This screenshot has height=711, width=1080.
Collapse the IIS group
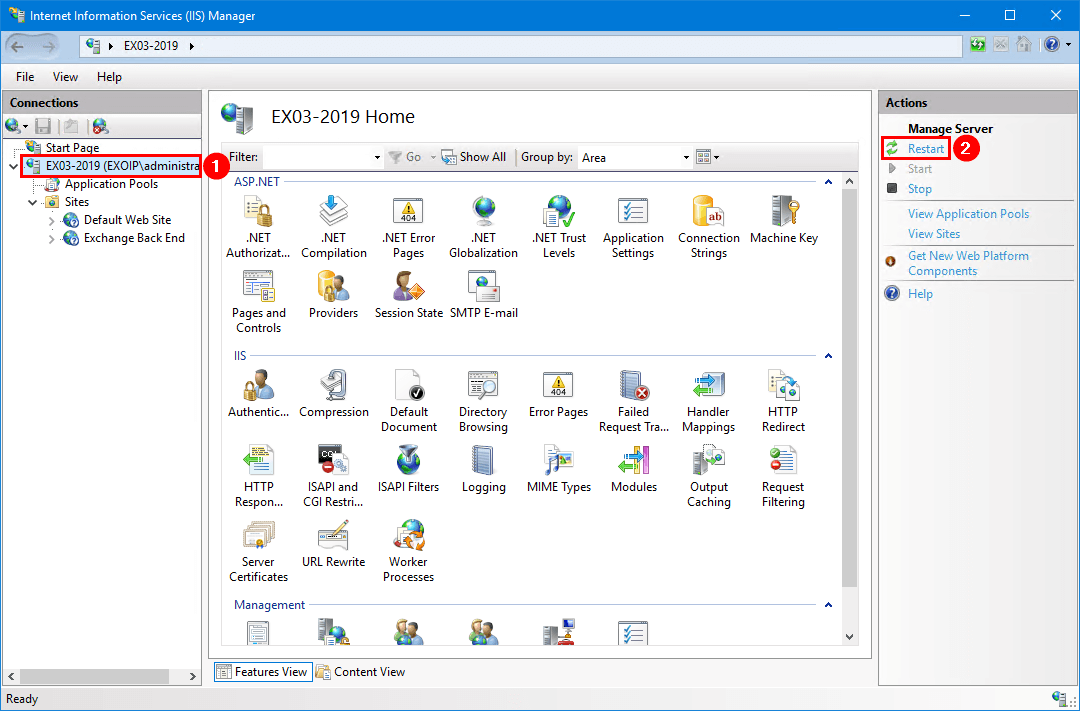pos(829,356)
